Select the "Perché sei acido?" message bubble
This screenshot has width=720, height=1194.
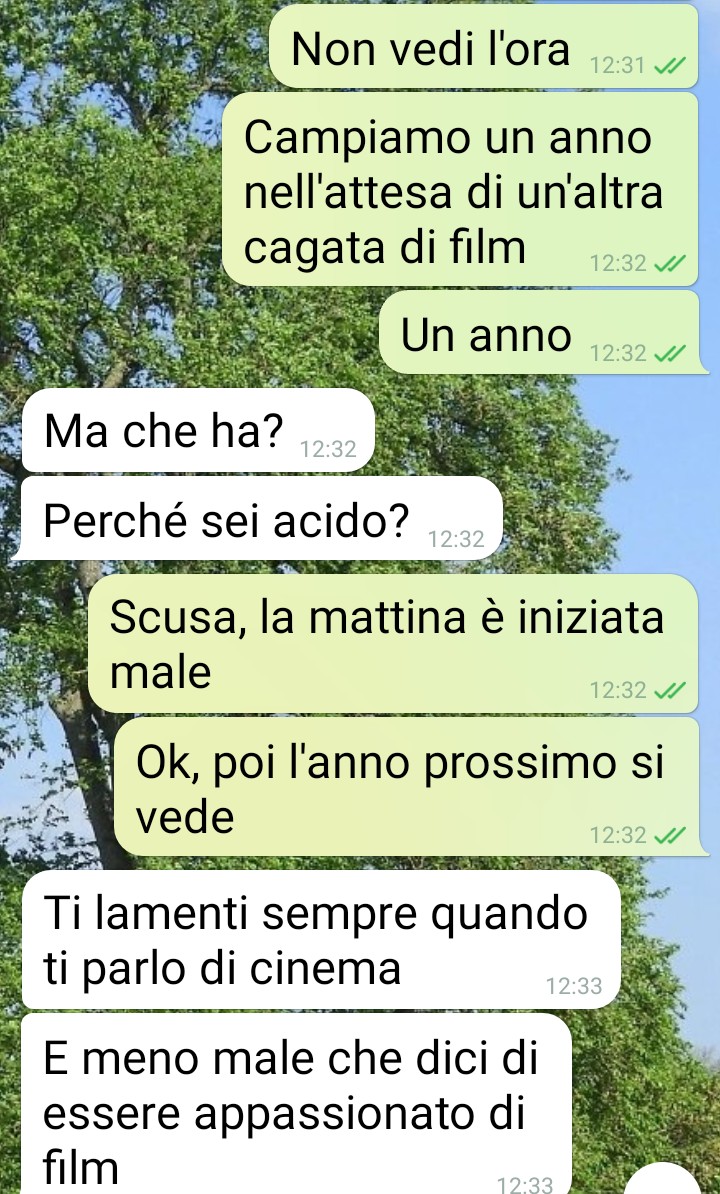[261, 519]
